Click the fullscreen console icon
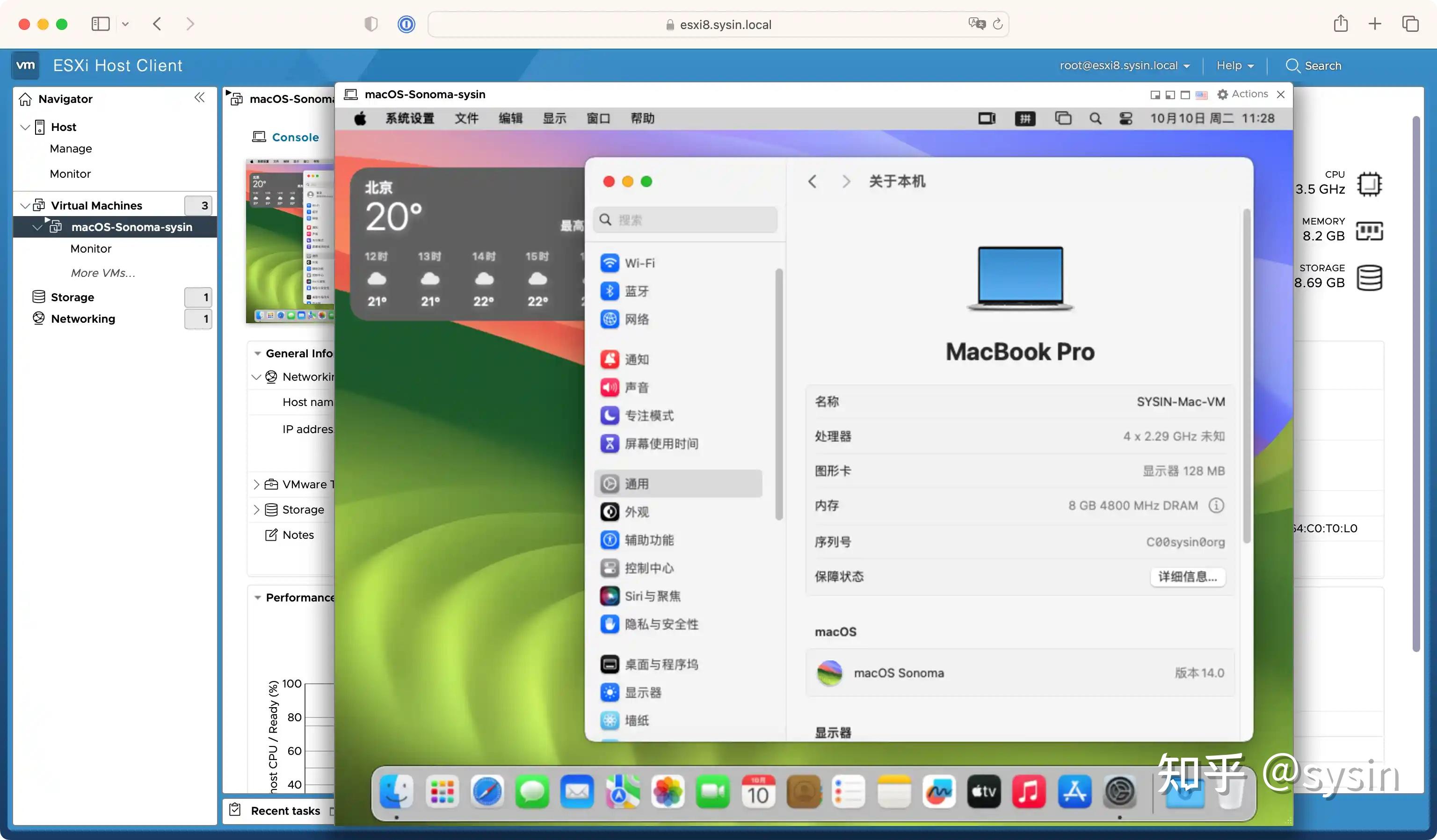 click(x=1185, y=94)
